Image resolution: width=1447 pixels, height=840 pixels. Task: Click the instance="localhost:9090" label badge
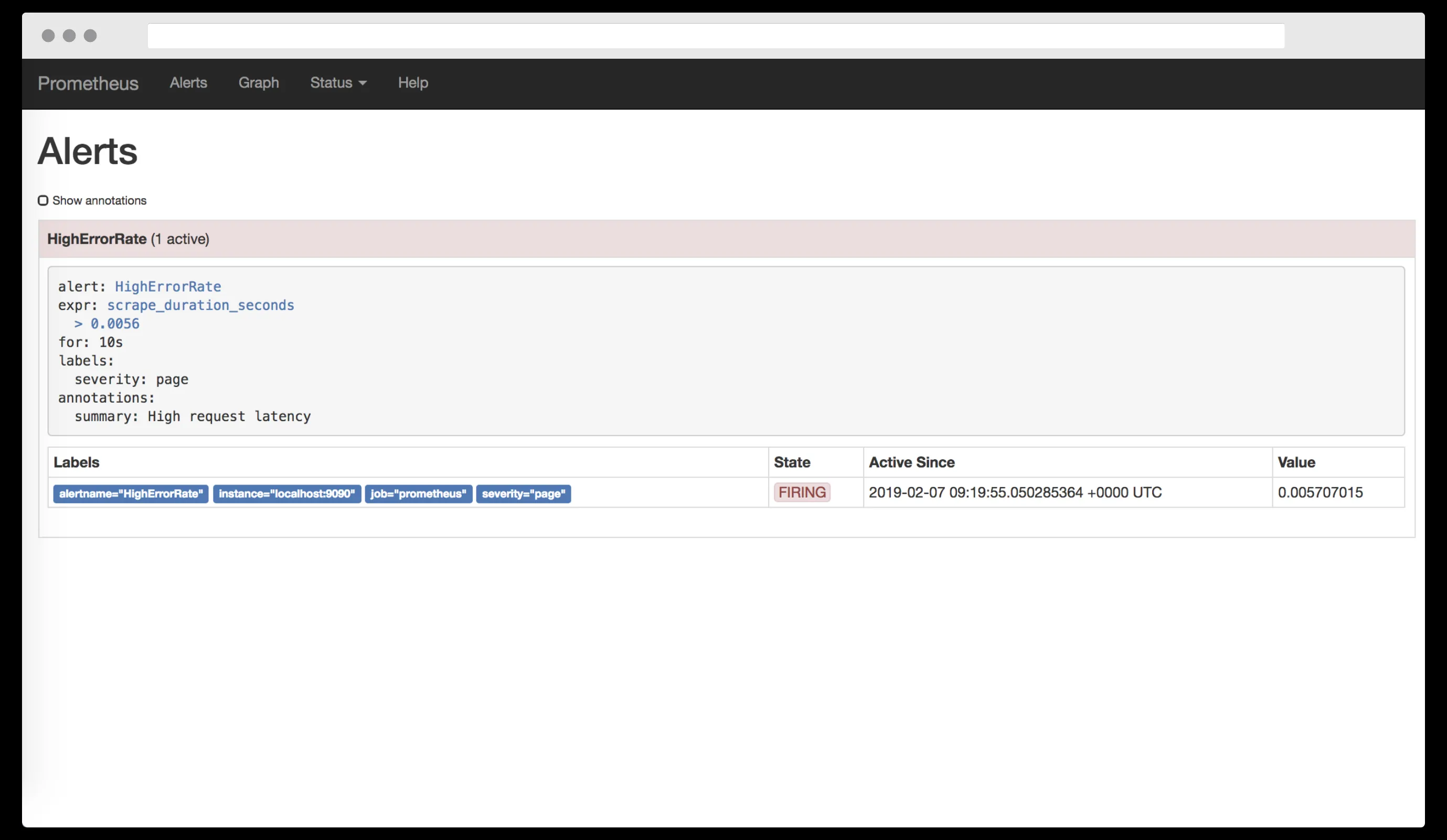click(286, 493)
